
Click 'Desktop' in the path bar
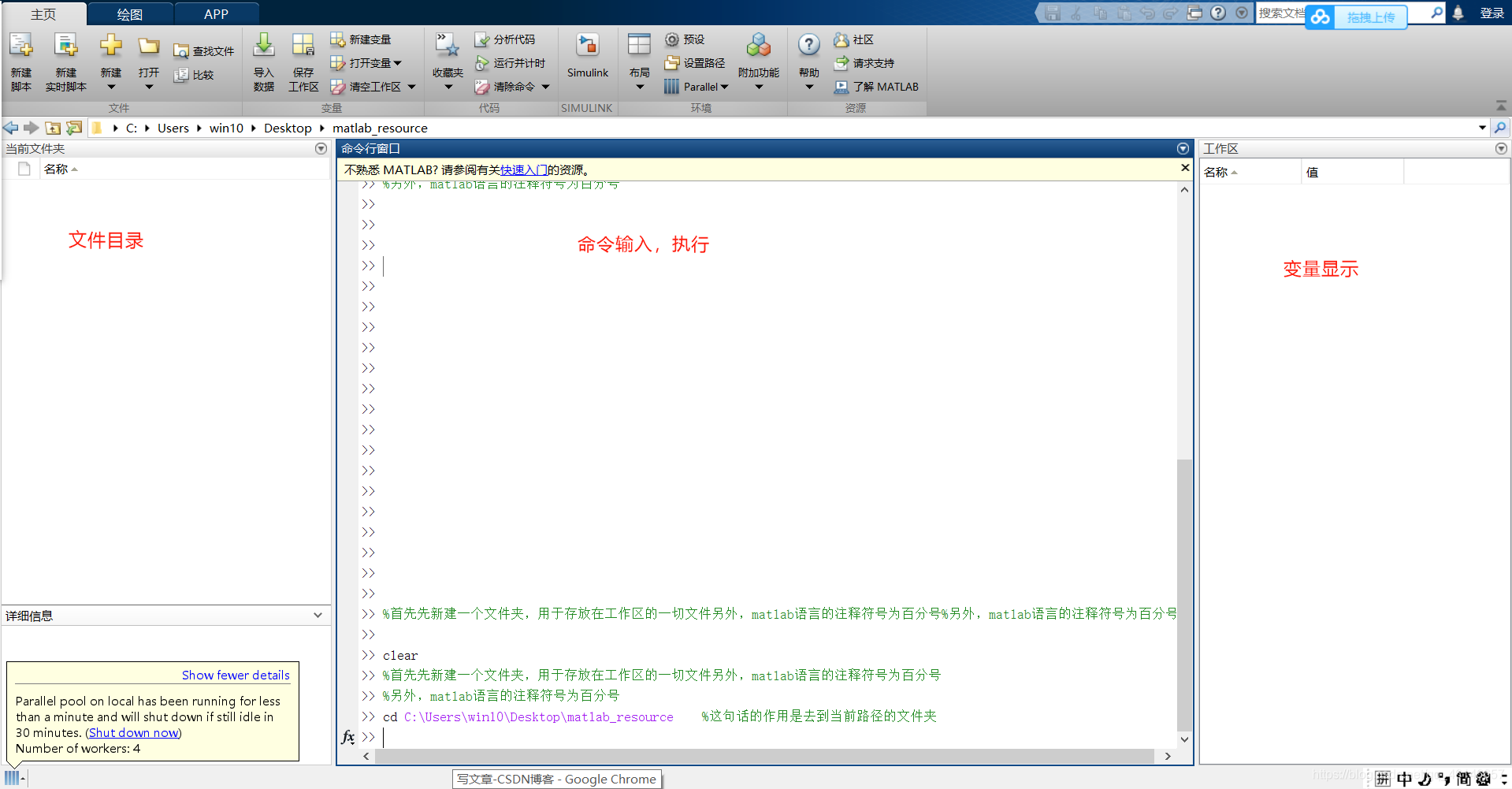click(288, 128)
